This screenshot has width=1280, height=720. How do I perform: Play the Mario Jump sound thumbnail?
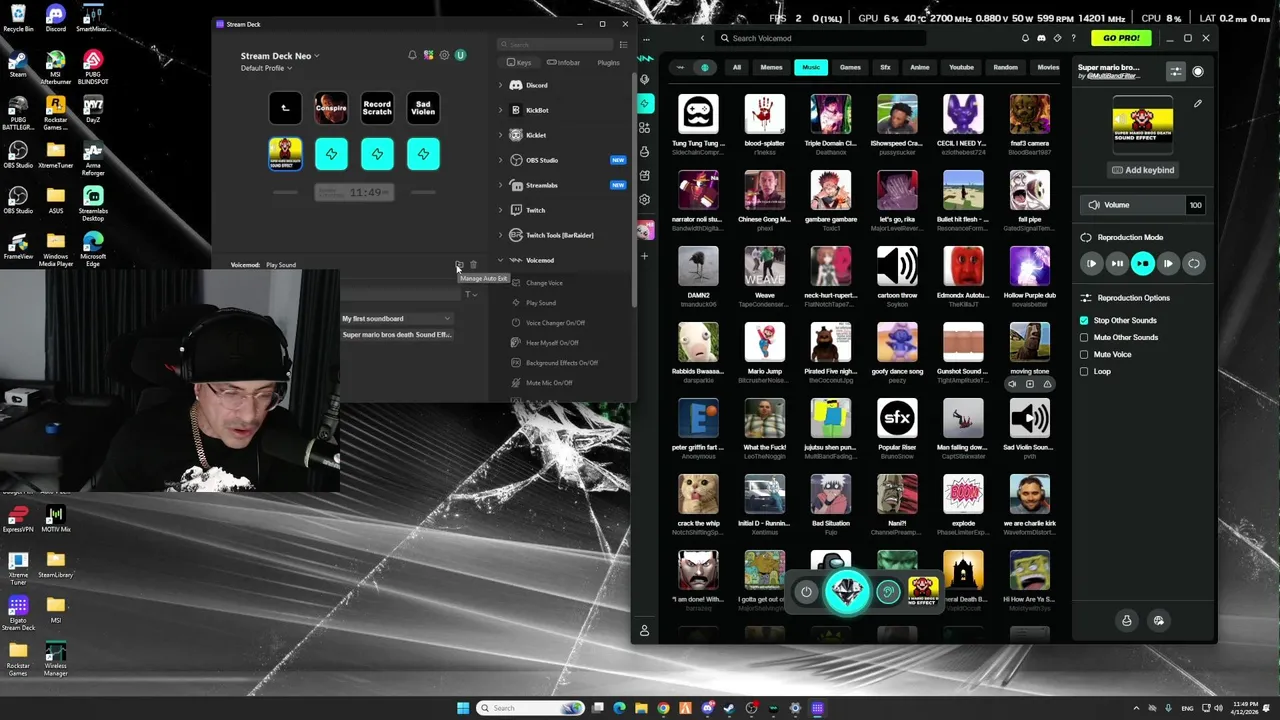tap(765, 343)
